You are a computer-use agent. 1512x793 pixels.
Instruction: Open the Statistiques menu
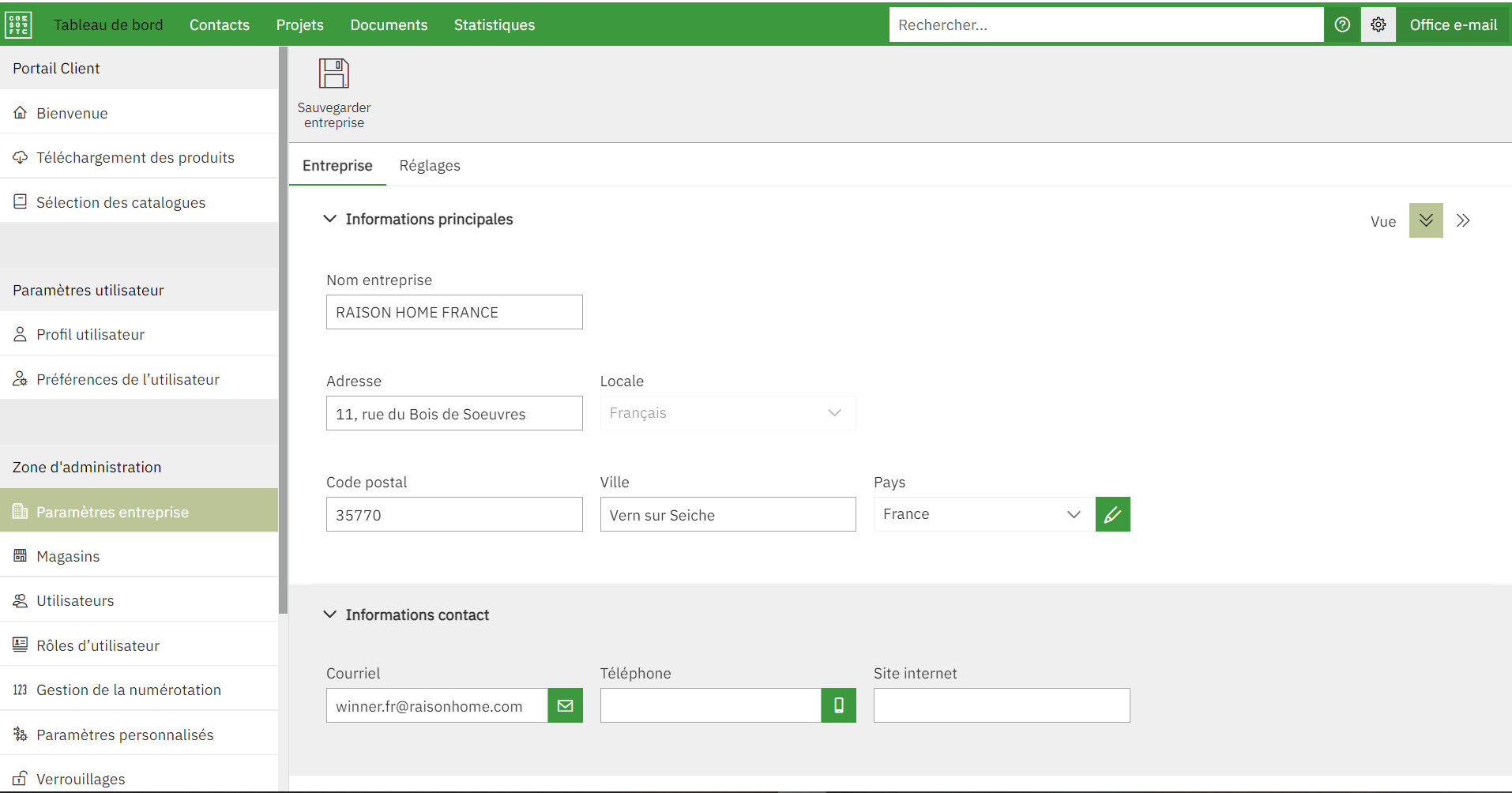tap(495, 25)
